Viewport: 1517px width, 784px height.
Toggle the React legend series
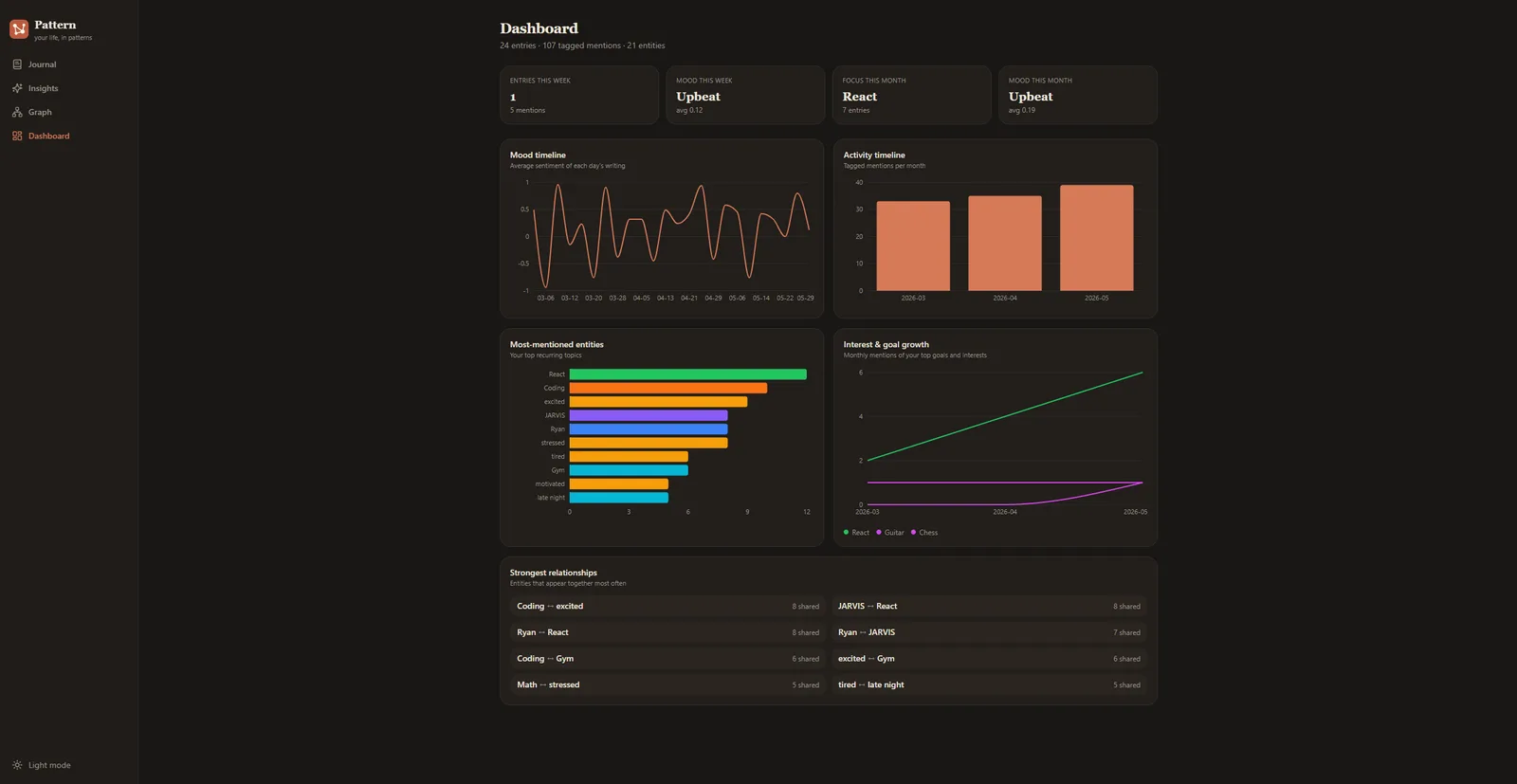tap(856, 533)
